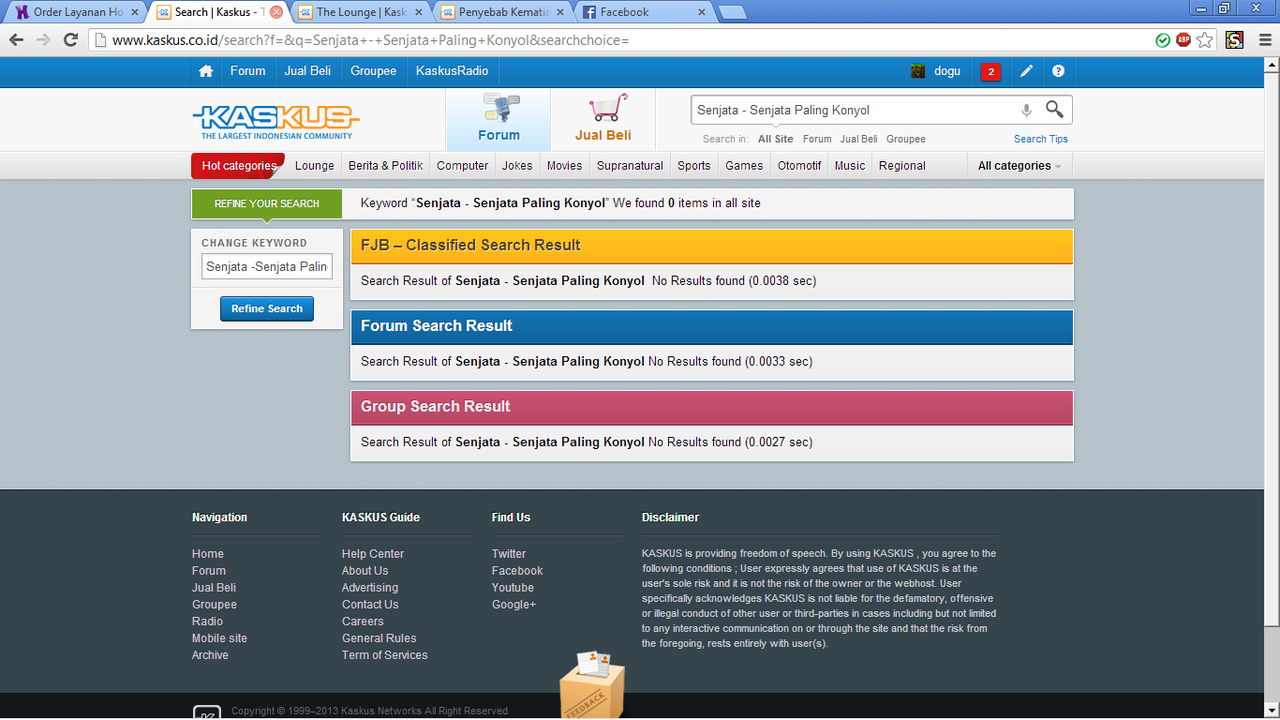The image size is (1280, 720).
Task: Open the Sports category
Action: click(694, 166)
